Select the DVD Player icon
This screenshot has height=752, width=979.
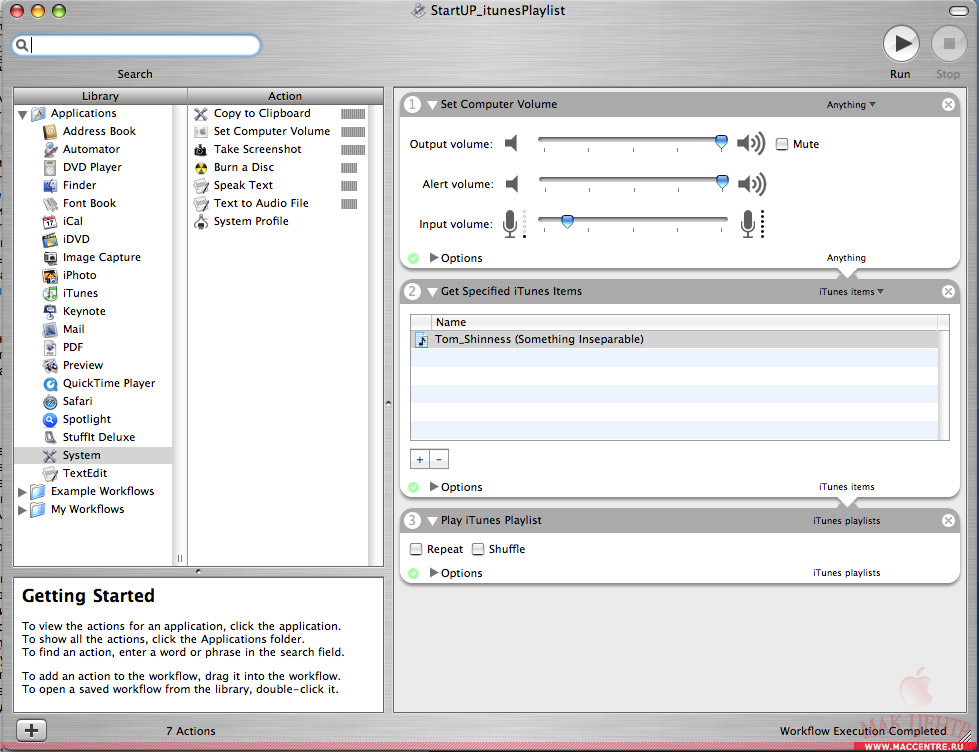pos(50,167)
